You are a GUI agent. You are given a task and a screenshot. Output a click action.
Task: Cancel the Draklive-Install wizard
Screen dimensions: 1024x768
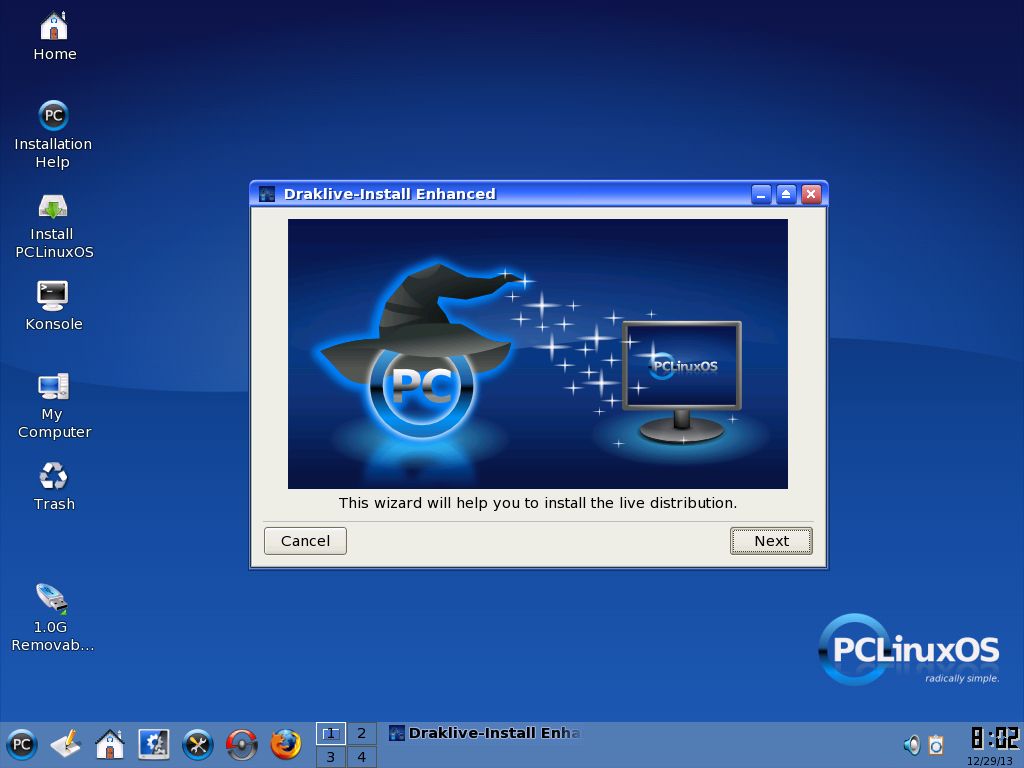[305, 541]
